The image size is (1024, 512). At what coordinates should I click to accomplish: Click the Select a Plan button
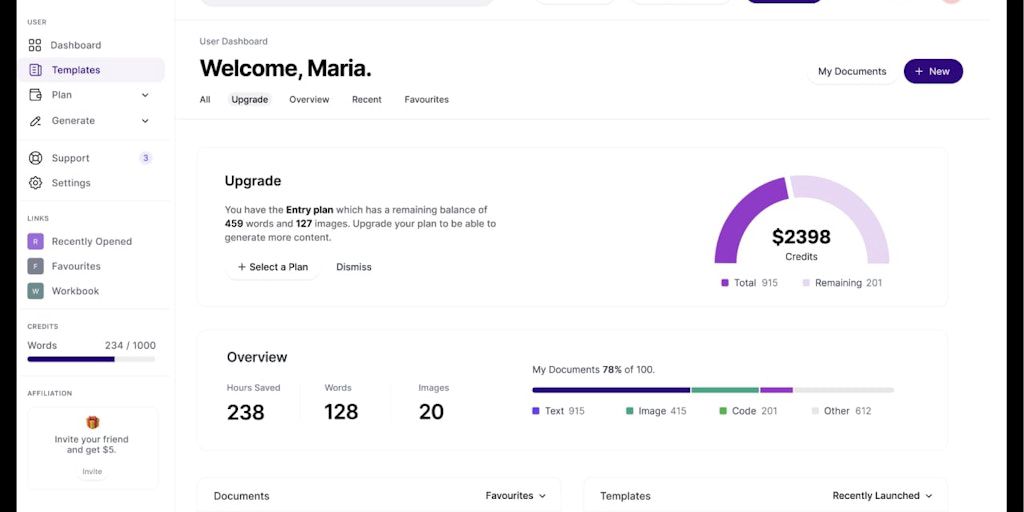[x=272, y=267]
